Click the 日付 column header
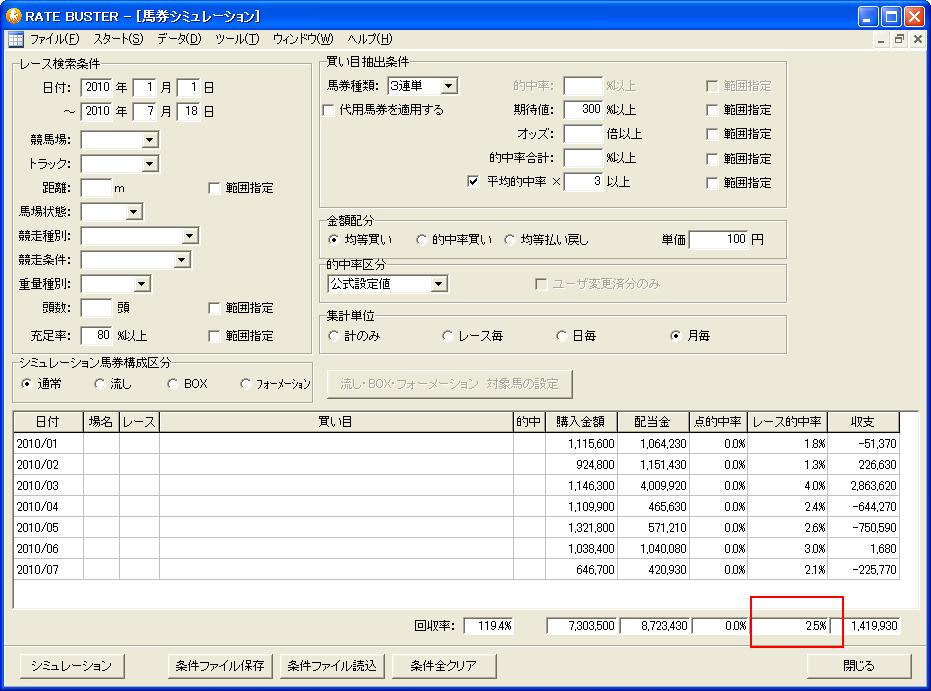Image resolution: width=931 pixels, height=691 pixels. coord(48,422)
